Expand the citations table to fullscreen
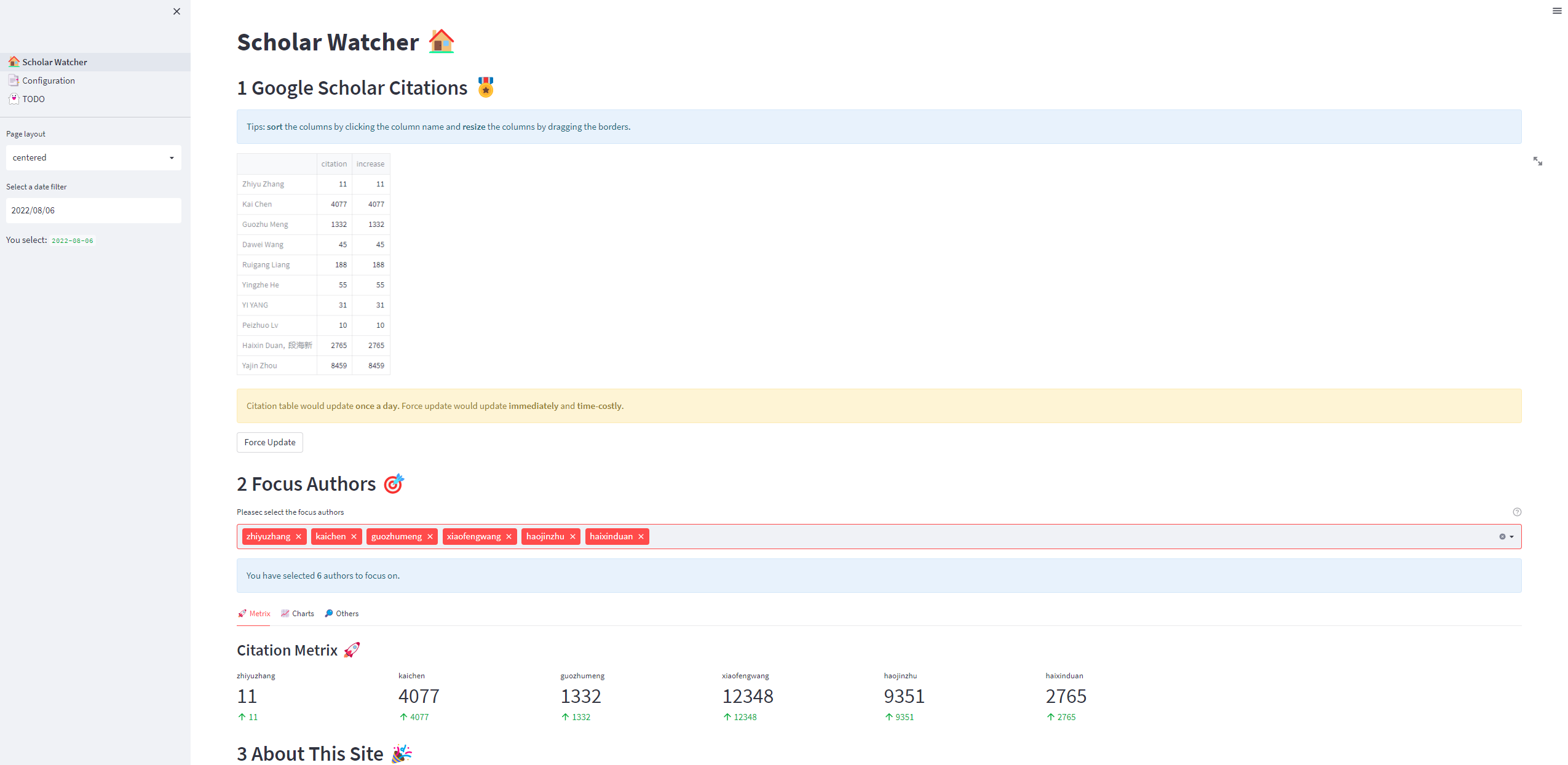 click(x=1537, y=161)
